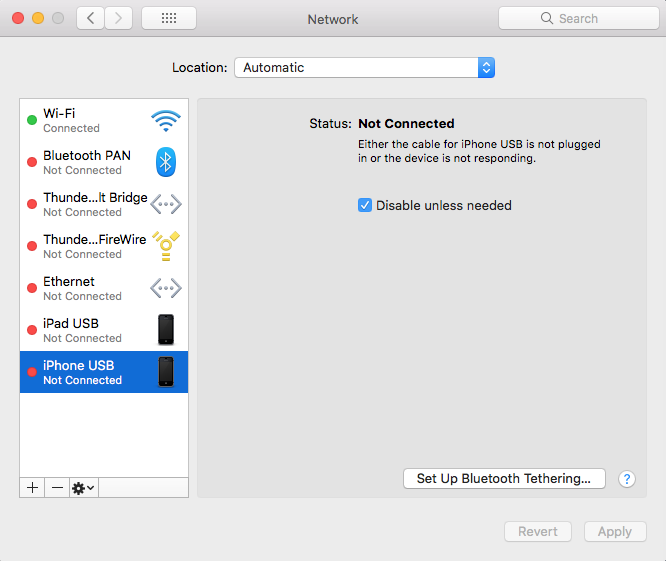Minimize the Network window
Image resolution: width=666 pixels, height=561 pixels.
[x=38, y=18]
